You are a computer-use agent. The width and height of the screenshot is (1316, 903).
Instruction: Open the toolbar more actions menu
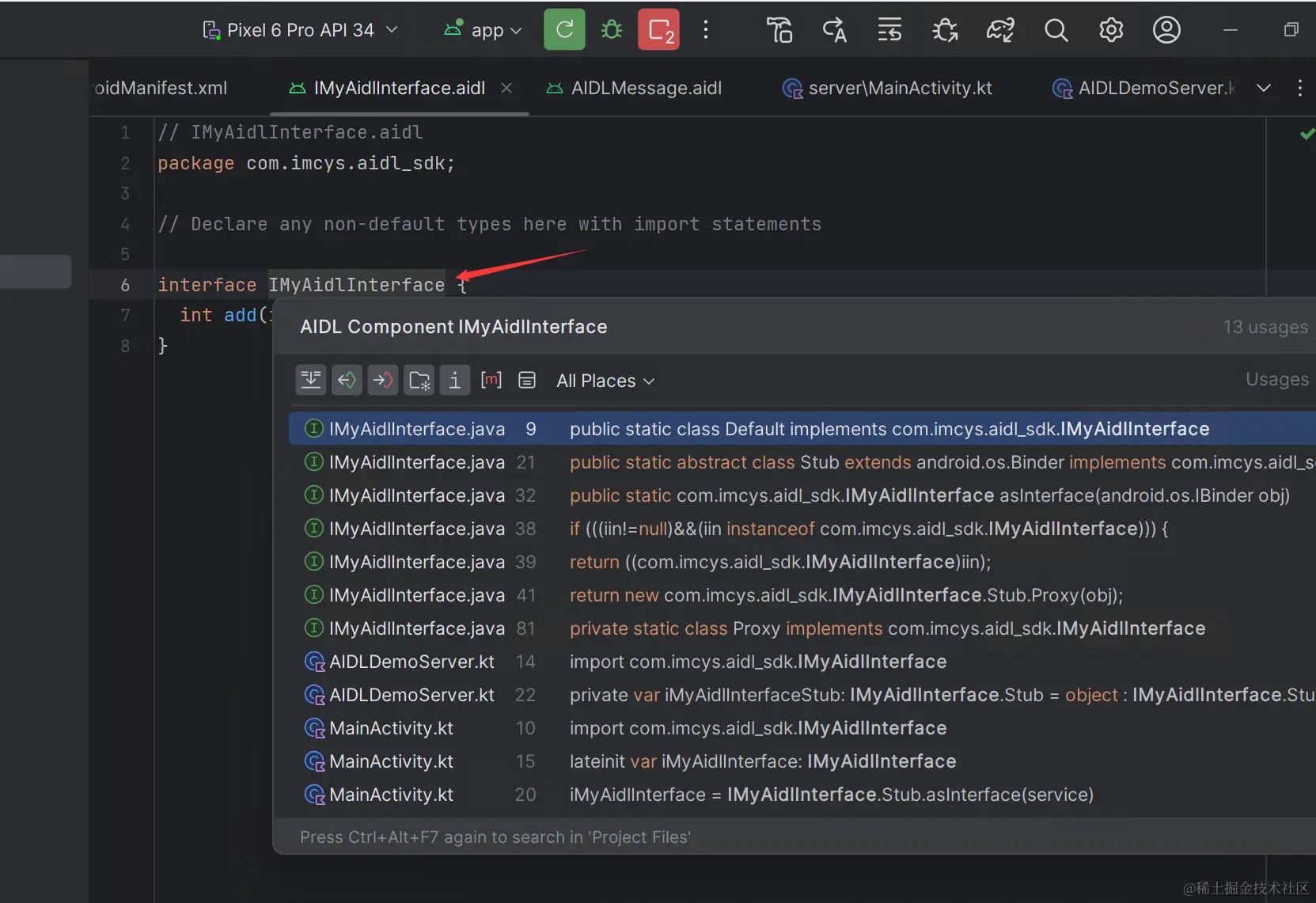pos(706,30)
